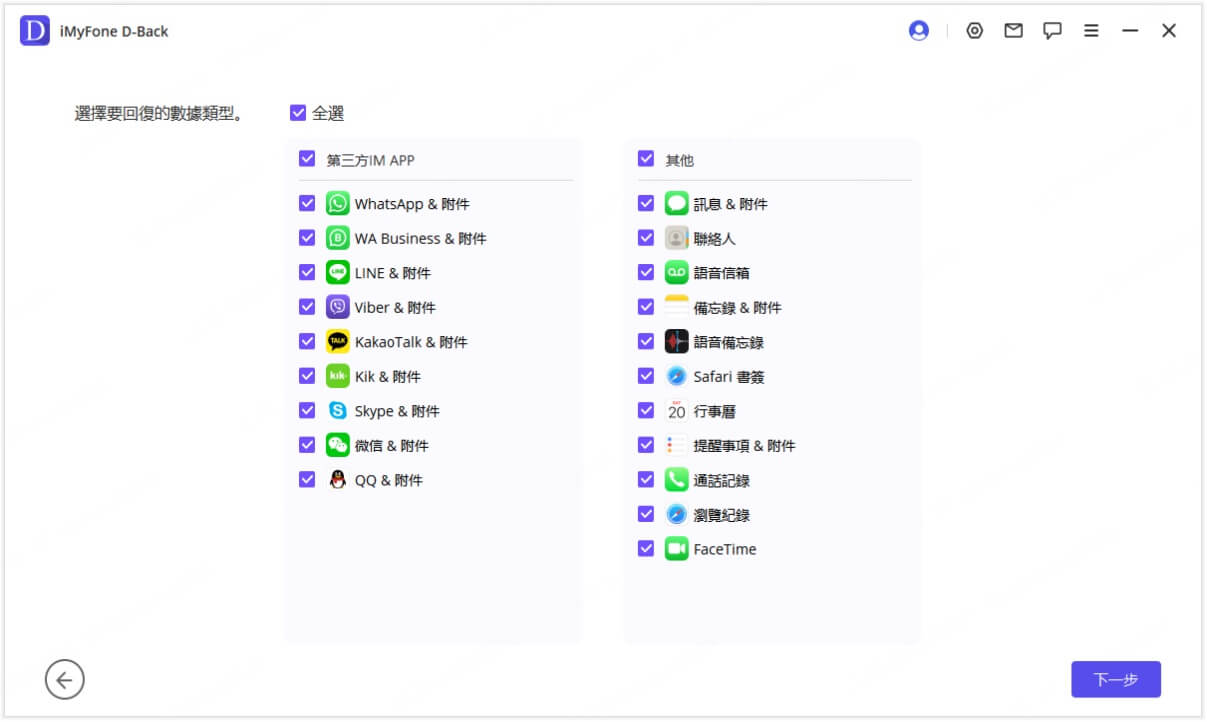Toggle the 其他 group checkbox
This screenshot has height=722, width=1207.
click(646, 159)
